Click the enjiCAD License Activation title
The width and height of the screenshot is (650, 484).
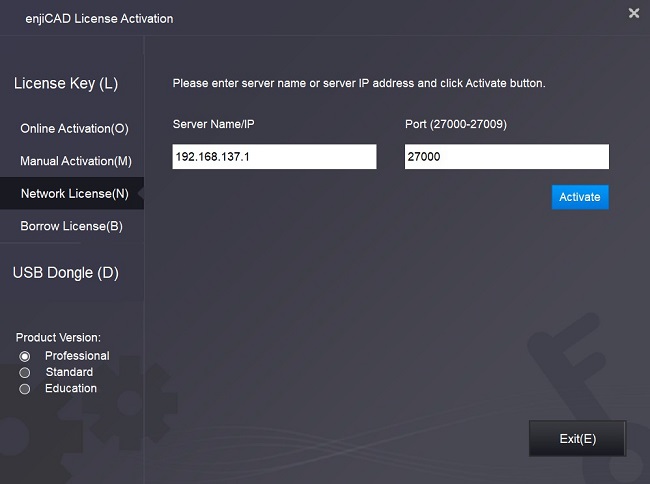[x=99, y=19]
